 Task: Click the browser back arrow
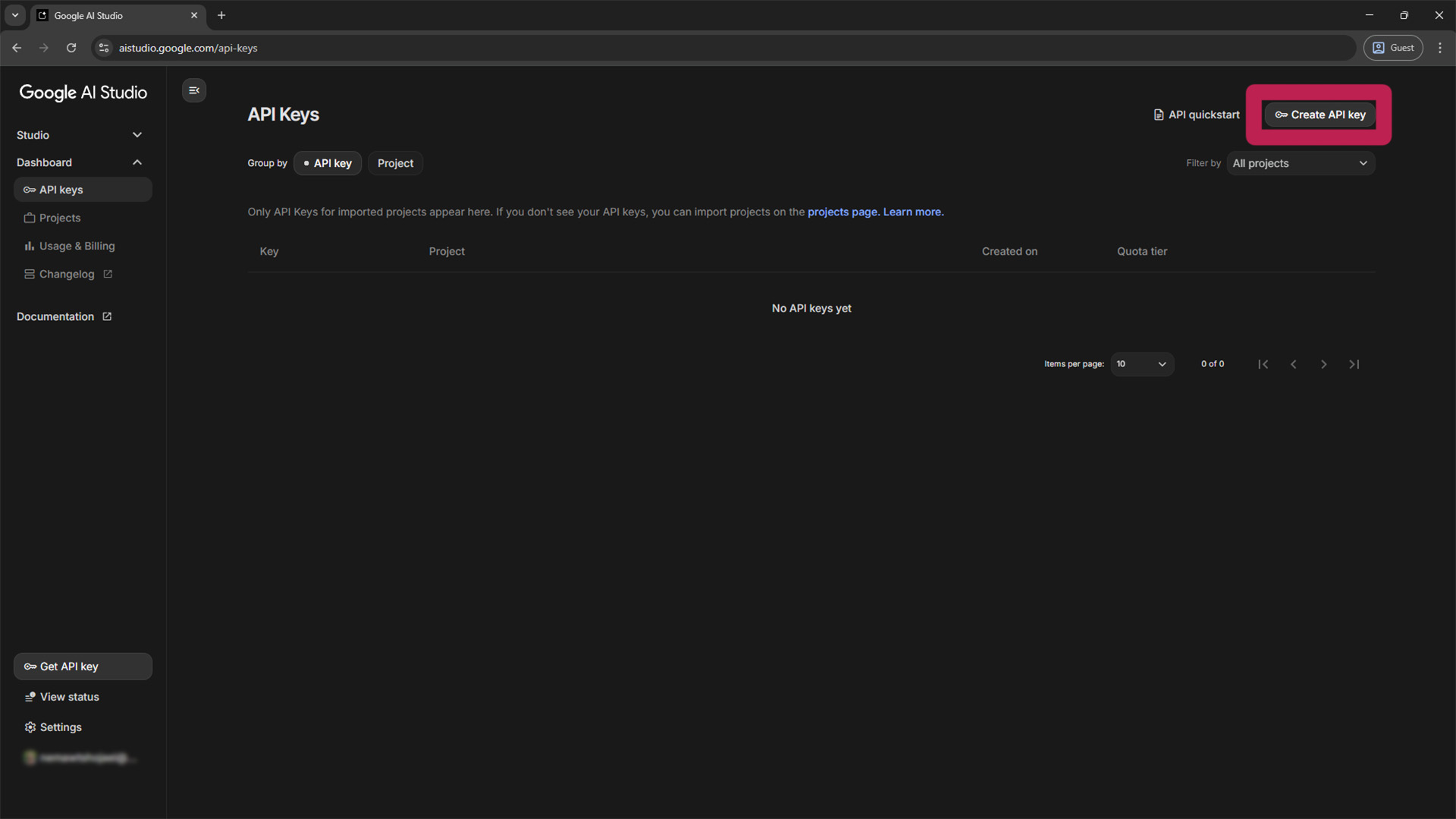[x=17, y=48]
